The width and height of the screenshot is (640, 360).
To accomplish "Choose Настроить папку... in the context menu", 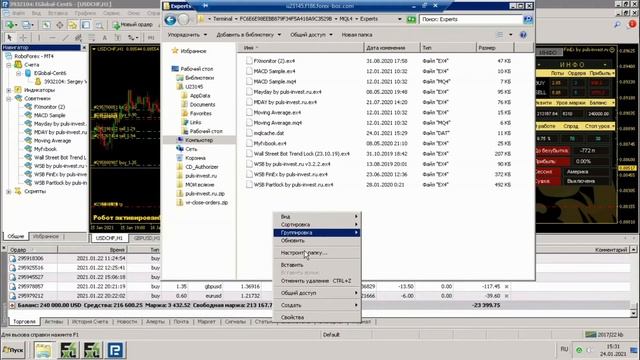I will point(317,253).
